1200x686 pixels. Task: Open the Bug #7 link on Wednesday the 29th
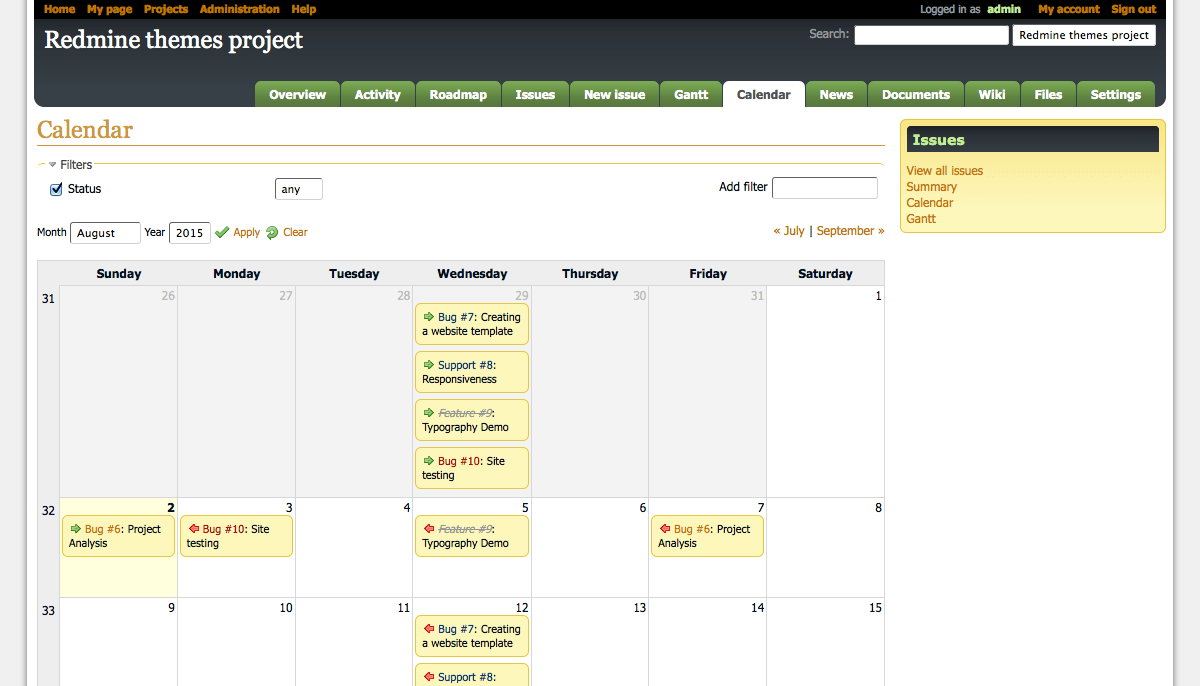(x=456, y=317)
